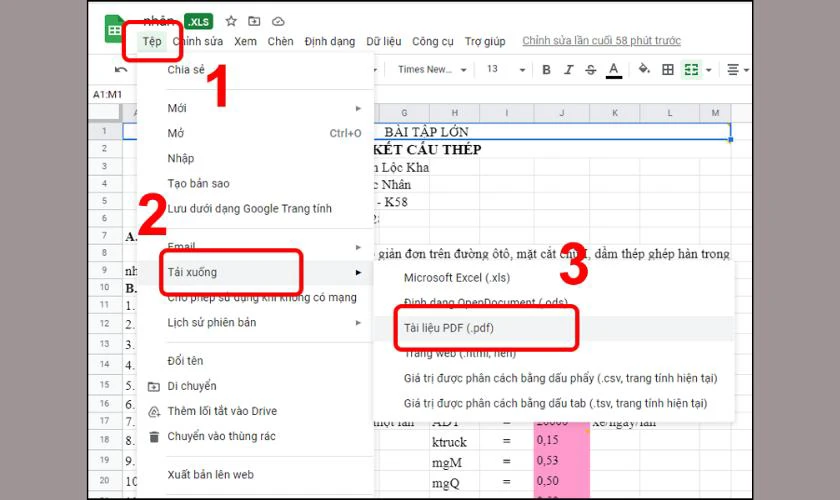Open the borders tool
Screen dimensions: 840x500
[668, 70]
